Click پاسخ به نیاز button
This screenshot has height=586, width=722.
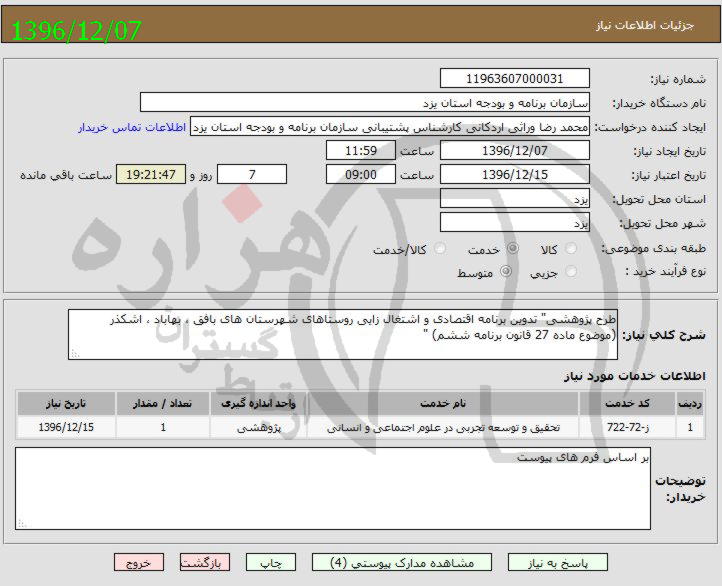pyautogui.click(x=558, y=563)
